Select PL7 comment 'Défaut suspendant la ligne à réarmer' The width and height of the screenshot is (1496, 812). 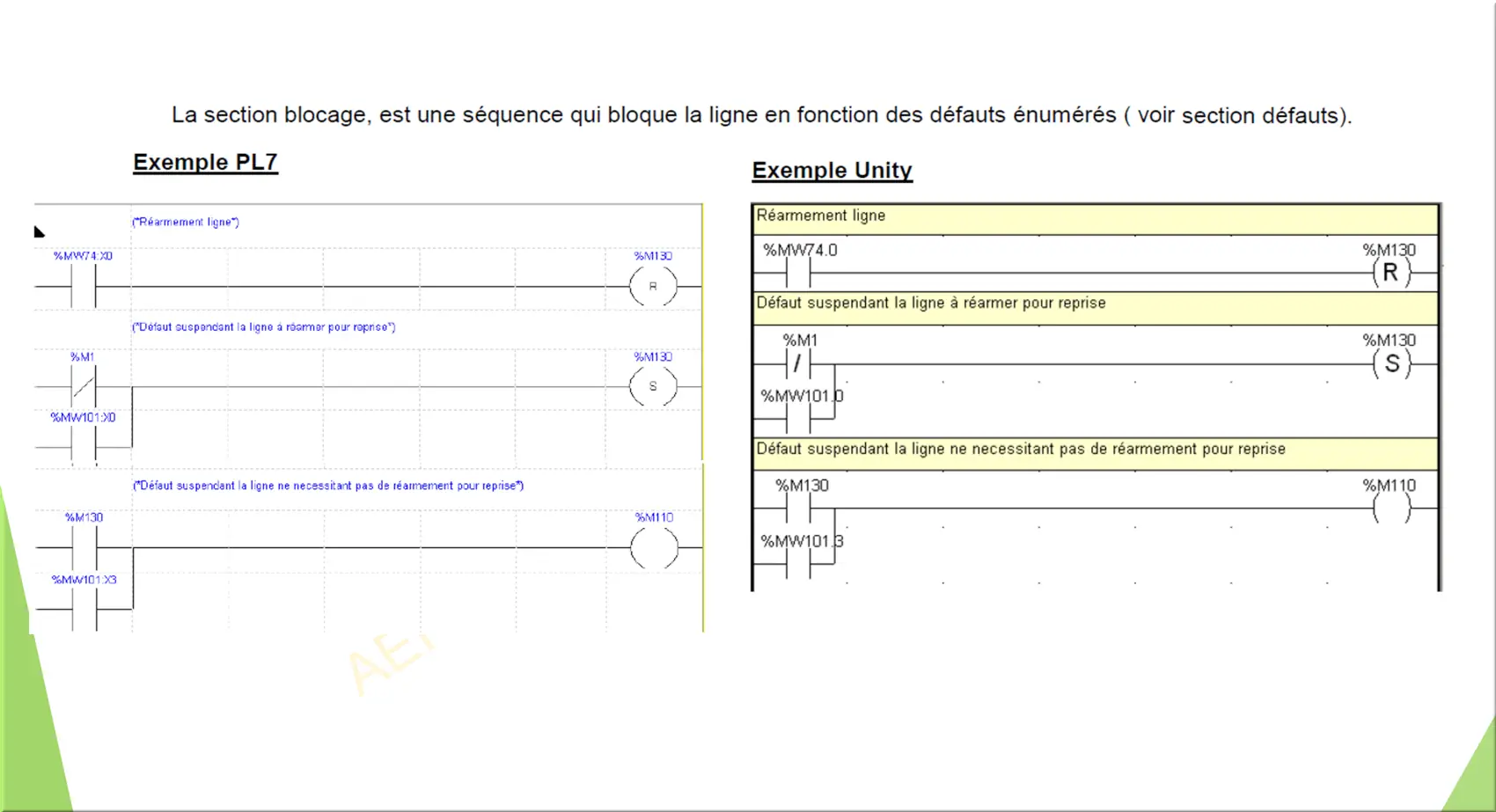[x=264, y=326]
